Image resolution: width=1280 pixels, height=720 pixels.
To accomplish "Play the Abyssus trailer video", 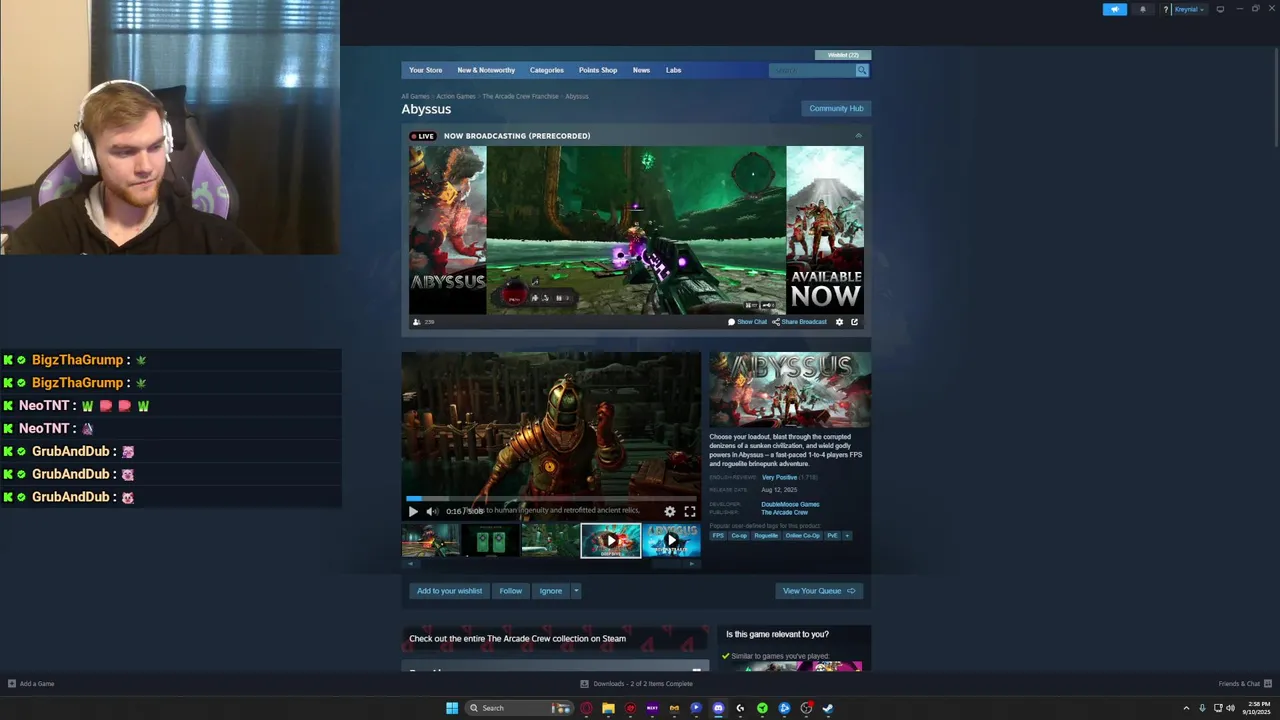I will click(413, 511).
